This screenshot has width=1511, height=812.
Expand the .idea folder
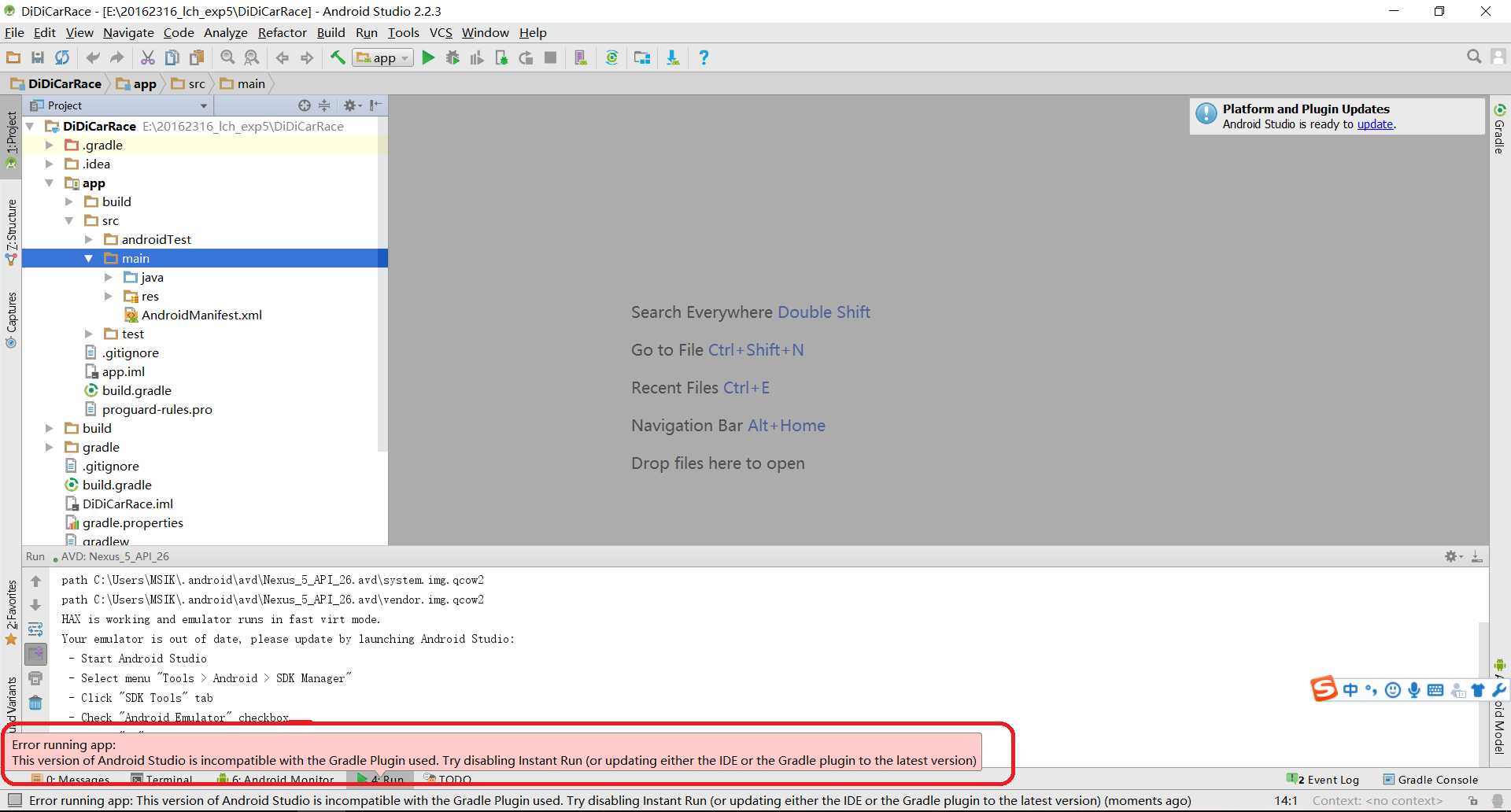point(49,164)
